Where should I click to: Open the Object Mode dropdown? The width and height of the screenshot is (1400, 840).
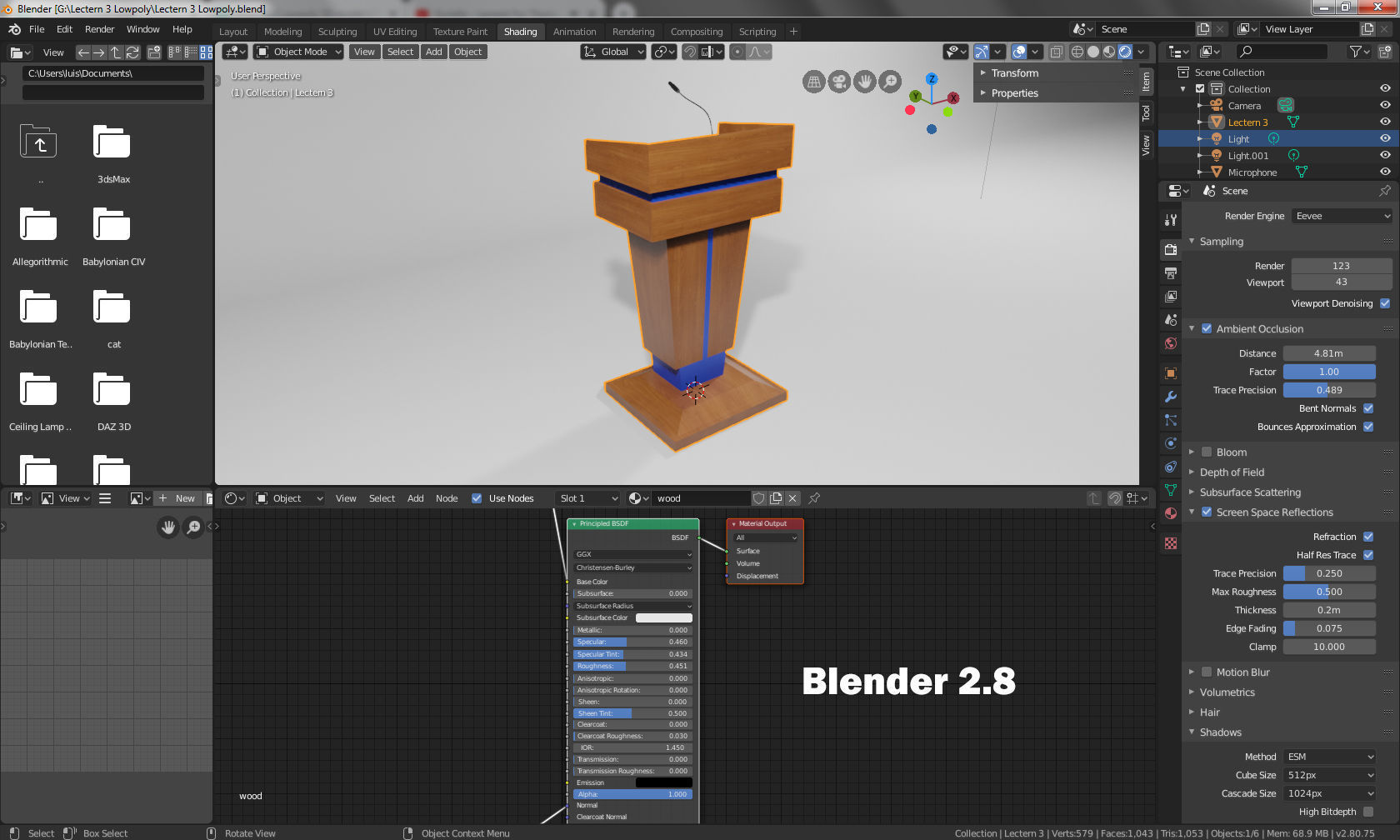pyautogui.click(x=298, y=52)
